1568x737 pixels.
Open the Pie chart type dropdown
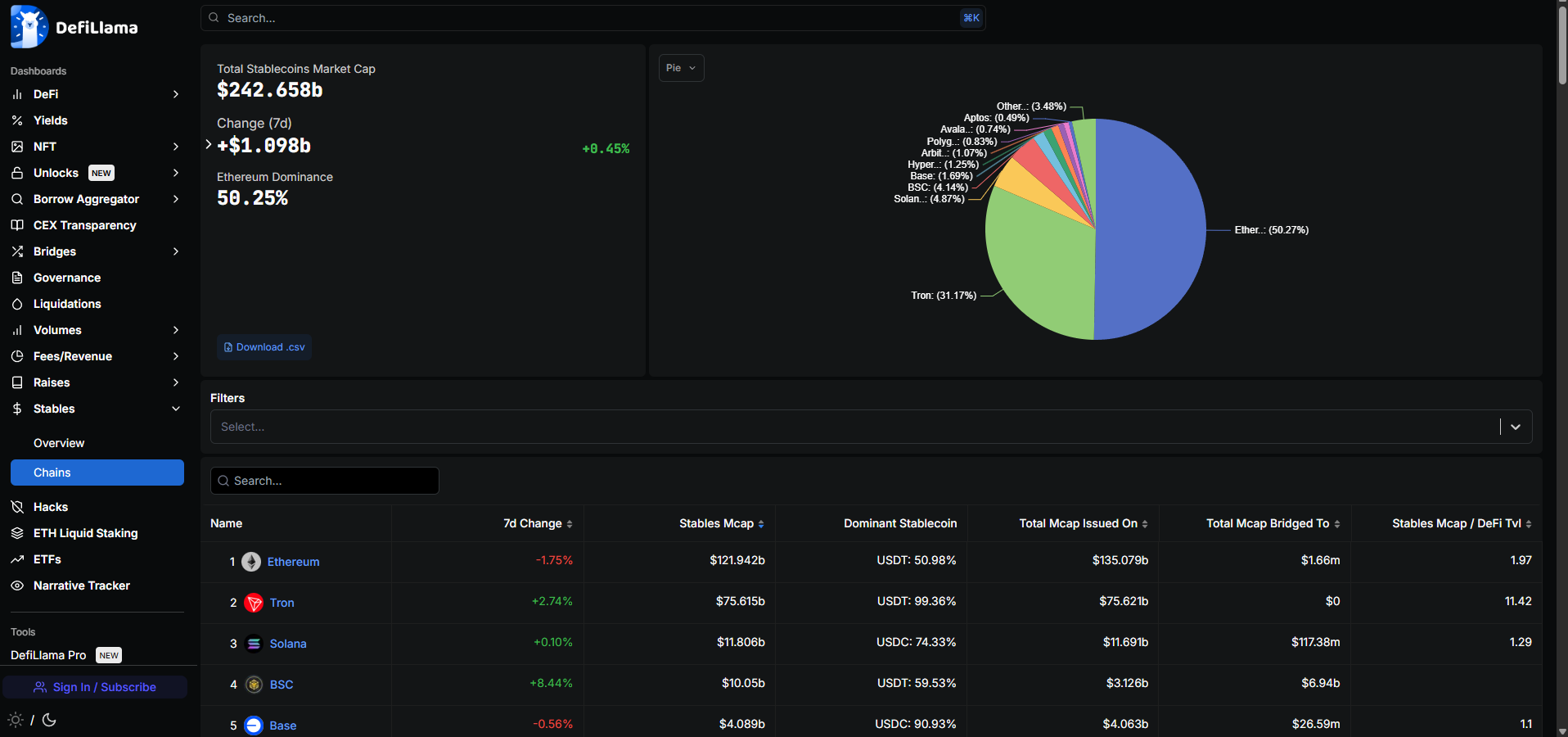(x=682, y=68)
